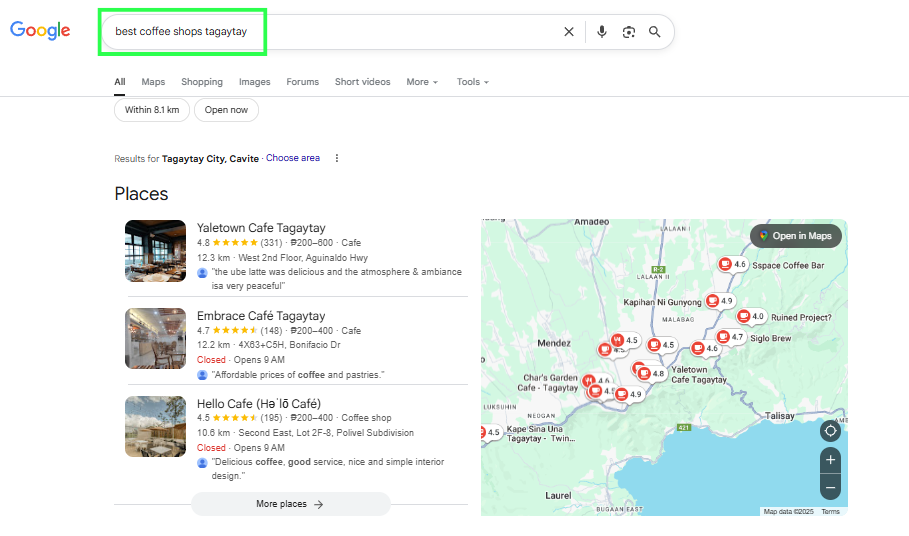Open the Hello Cafe listing title
Image resolution: width=909 pixels, height=536 pixels.
click(x=259, y=404)
